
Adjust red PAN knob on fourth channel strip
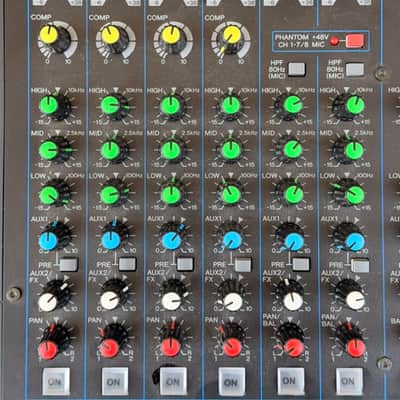[232, 347]
